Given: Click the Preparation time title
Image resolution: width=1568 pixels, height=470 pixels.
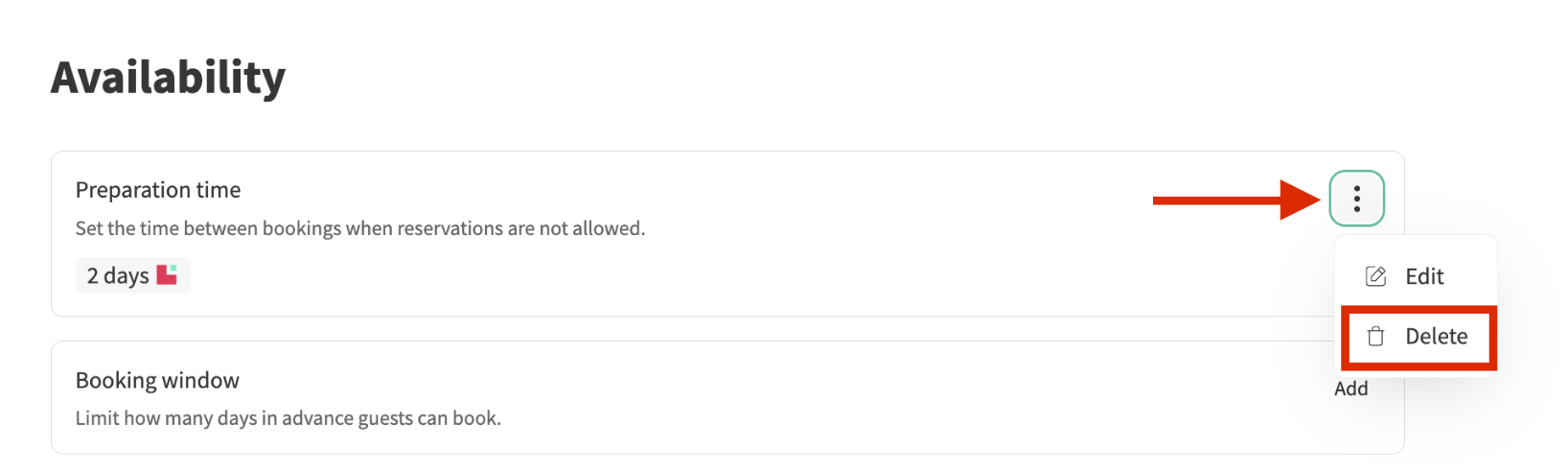Looking at the screenshot, I should [x=158, y=190].
